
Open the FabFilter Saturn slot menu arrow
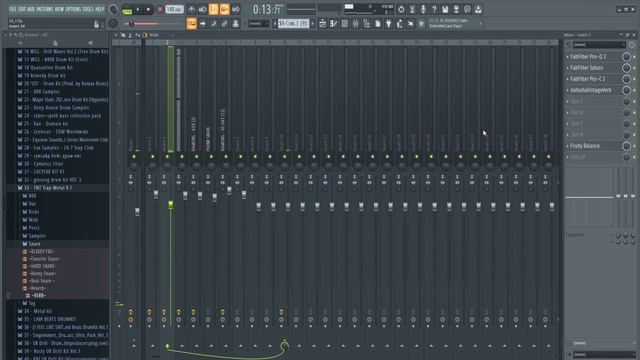tap(568, 68)
